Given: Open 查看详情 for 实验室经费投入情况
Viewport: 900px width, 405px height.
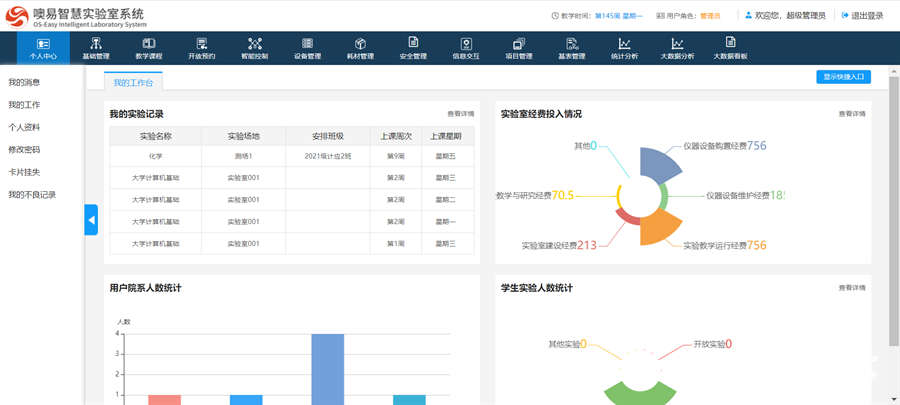Looking at the screenshot, I should pos(852,114).
